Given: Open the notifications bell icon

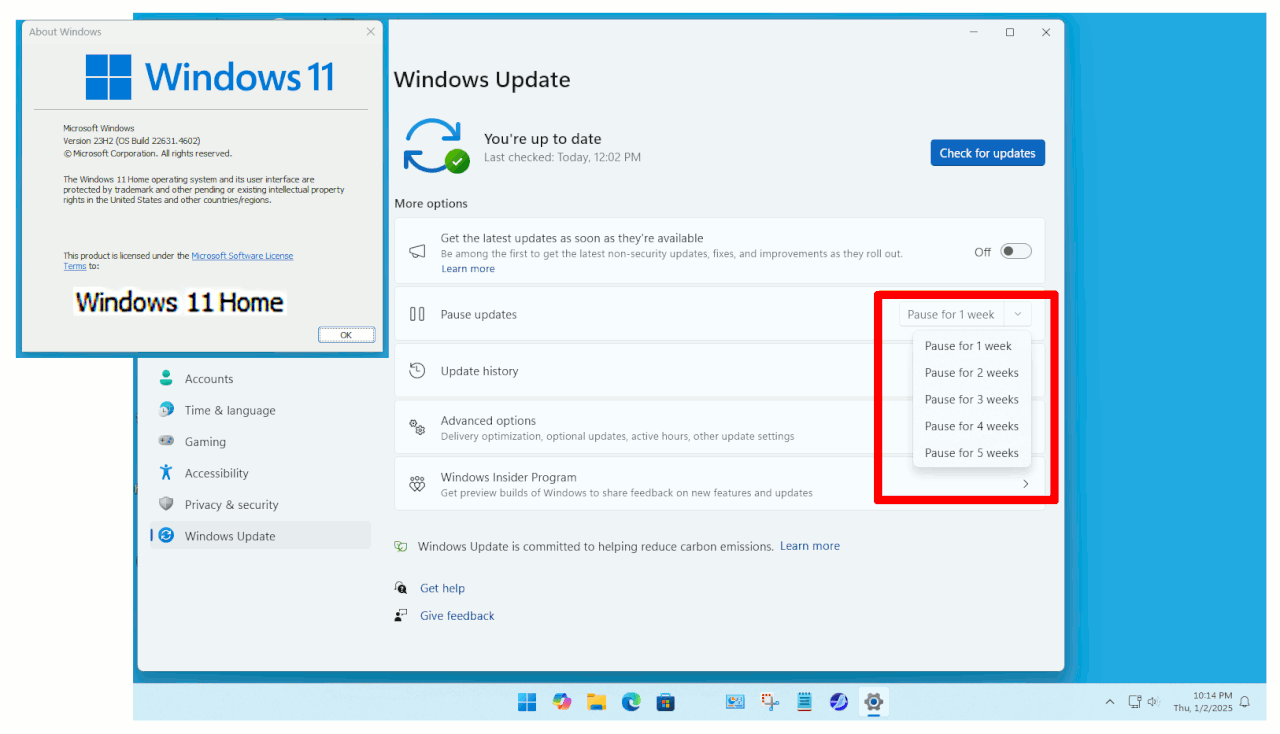Looking at the screenshot, I should pos(1245,702).
